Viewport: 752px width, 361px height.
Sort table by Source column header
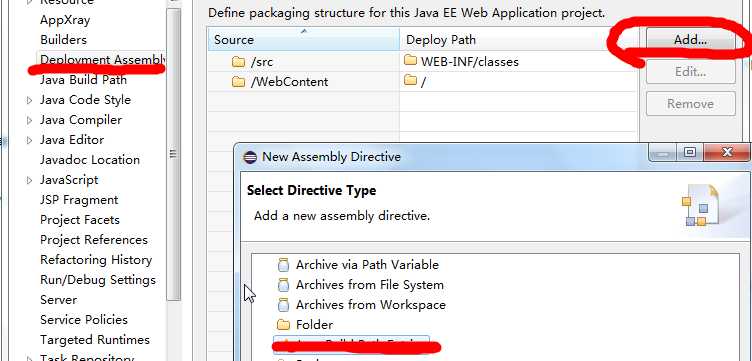click(x=304, y=39)
